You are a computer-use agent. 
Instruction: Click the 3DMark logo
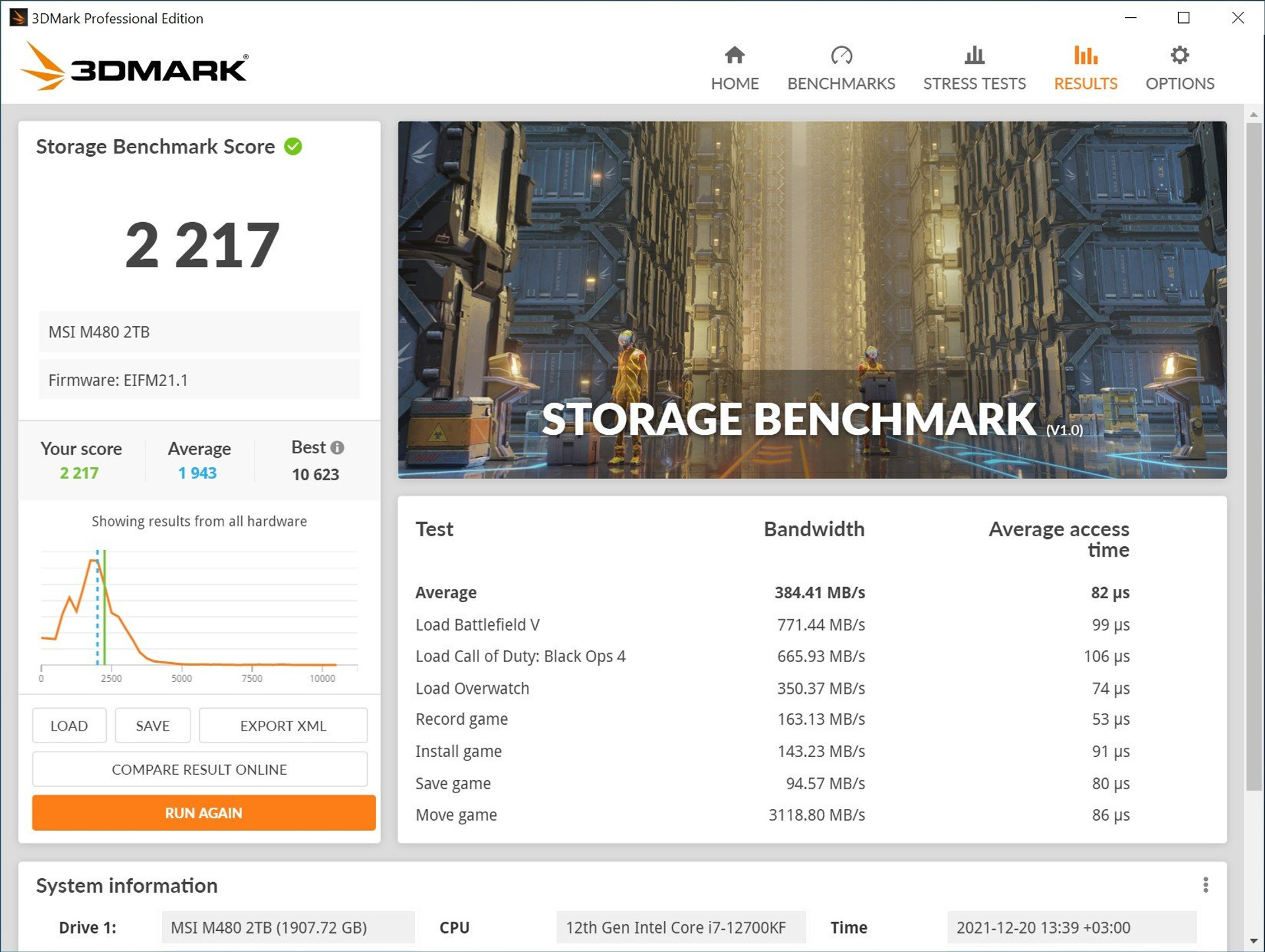[135, 67]
